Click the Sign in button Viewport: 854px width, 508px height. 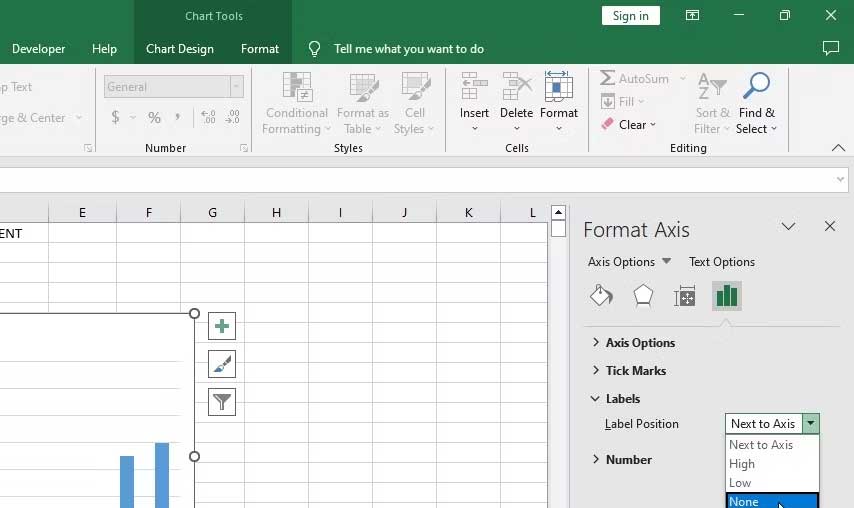pos(630,15)
